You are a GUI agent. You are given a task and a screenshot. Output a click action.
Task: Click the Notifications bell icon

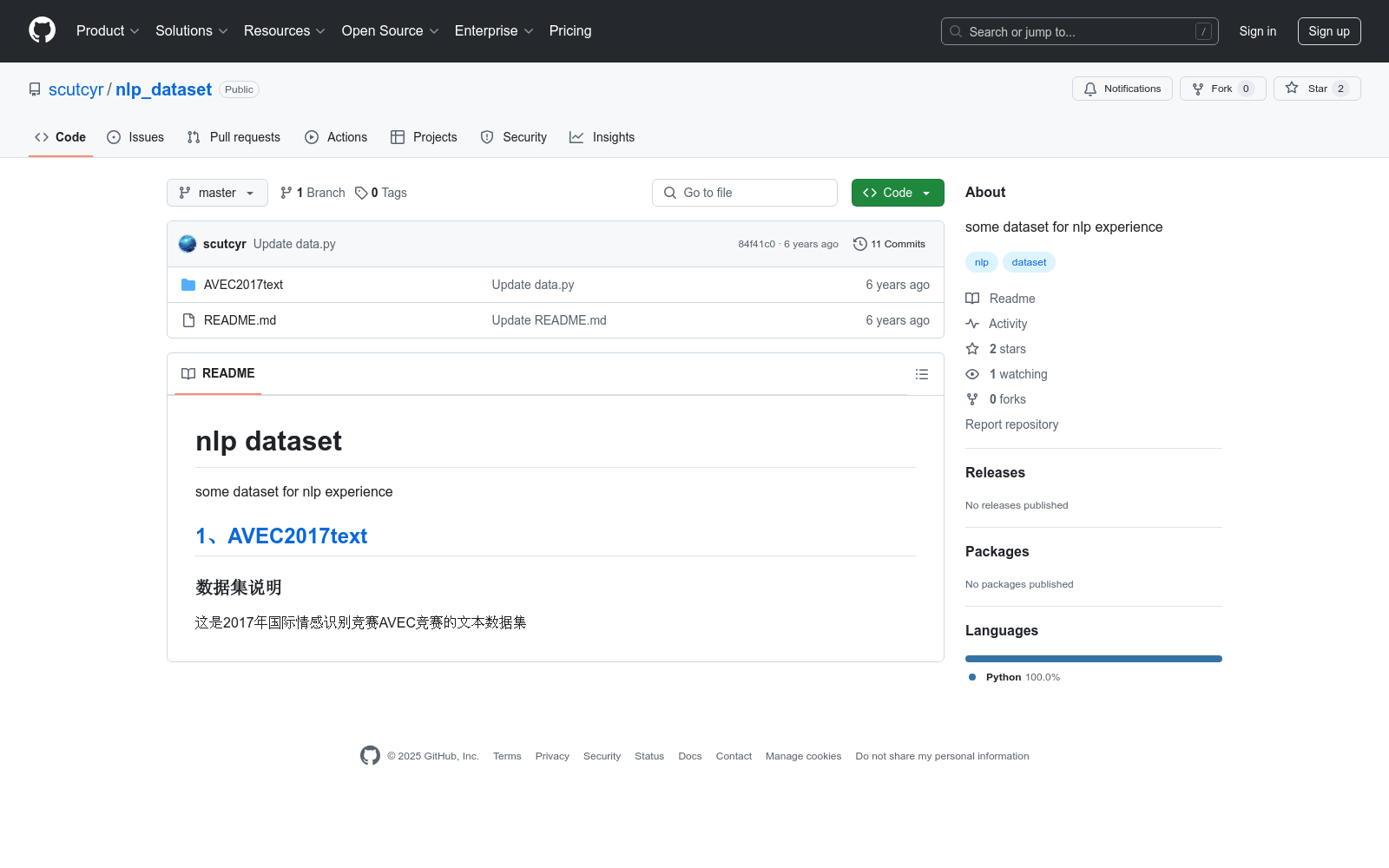[1090, 89]
